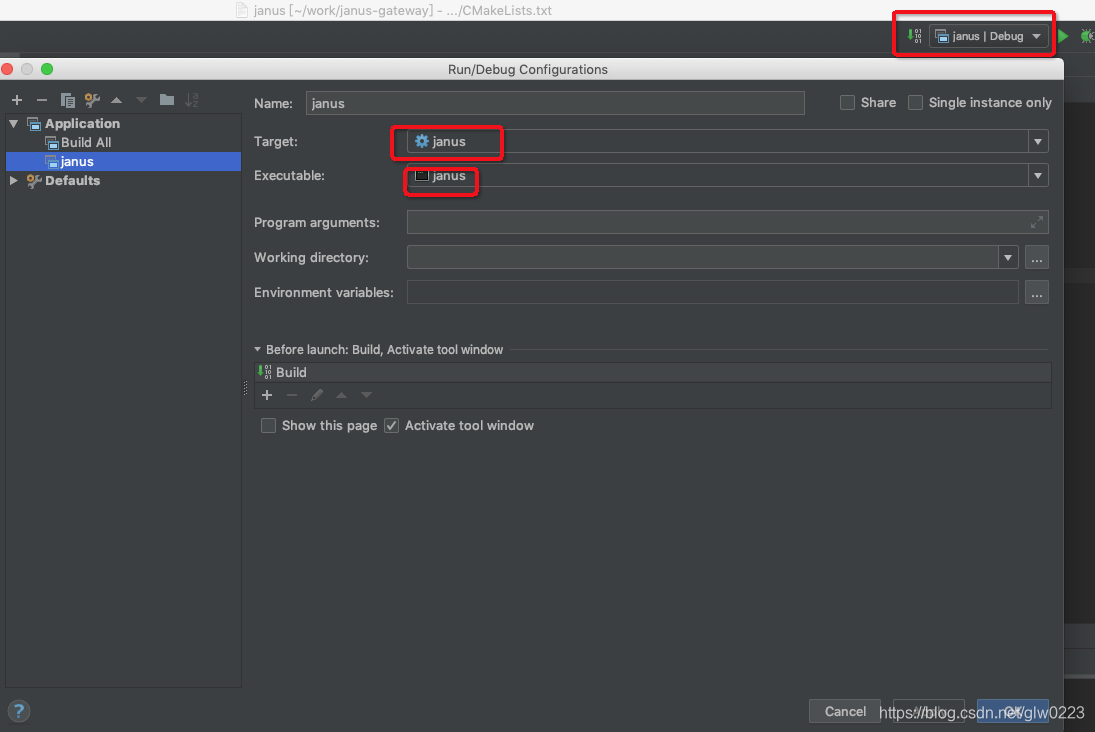Click the Program arguments field
This screenshot has width=1095, height=732.
(728, 222)
